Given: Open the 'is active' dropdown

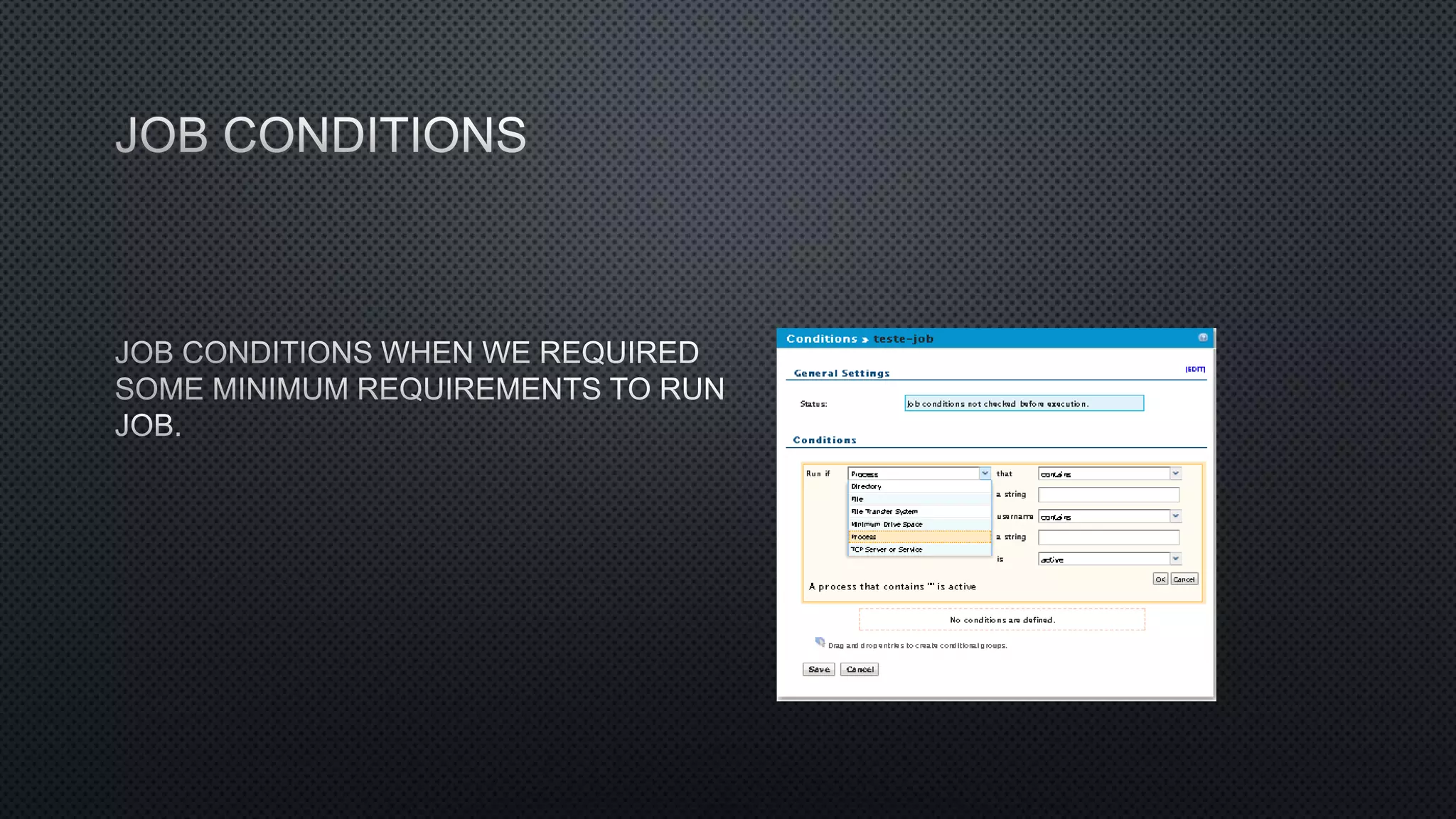Looking at the screenshot, I should click(1109, 559).
